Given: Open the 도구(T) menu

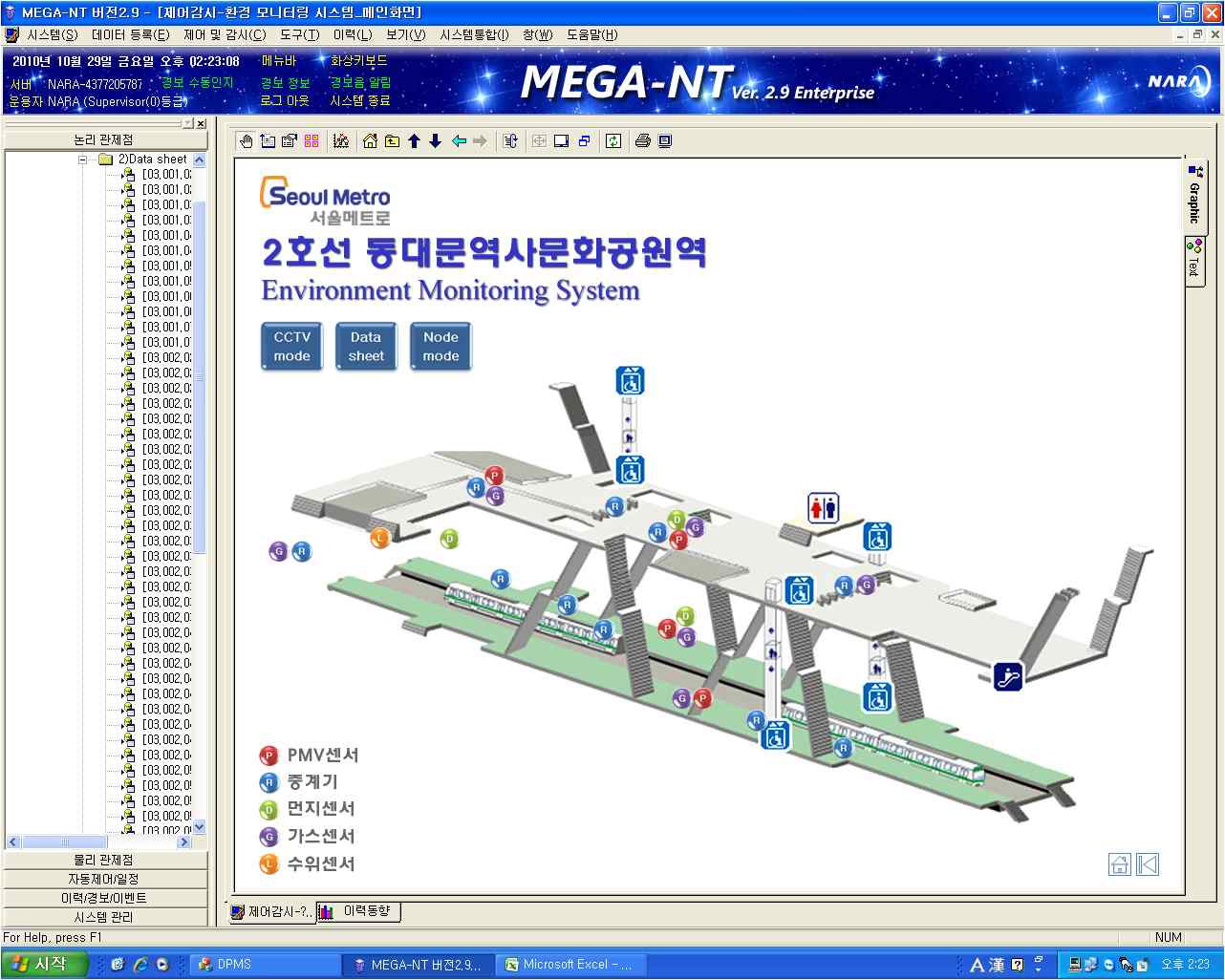Looking at the screenshot, I should [300, 34].
